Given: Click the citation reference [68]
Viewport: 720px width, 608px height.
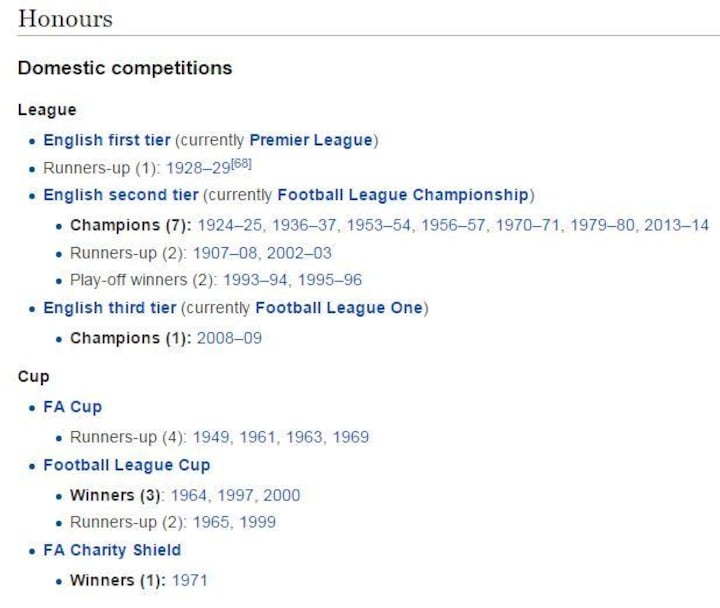Looking at the screenshot, I should tap(241, 164).
